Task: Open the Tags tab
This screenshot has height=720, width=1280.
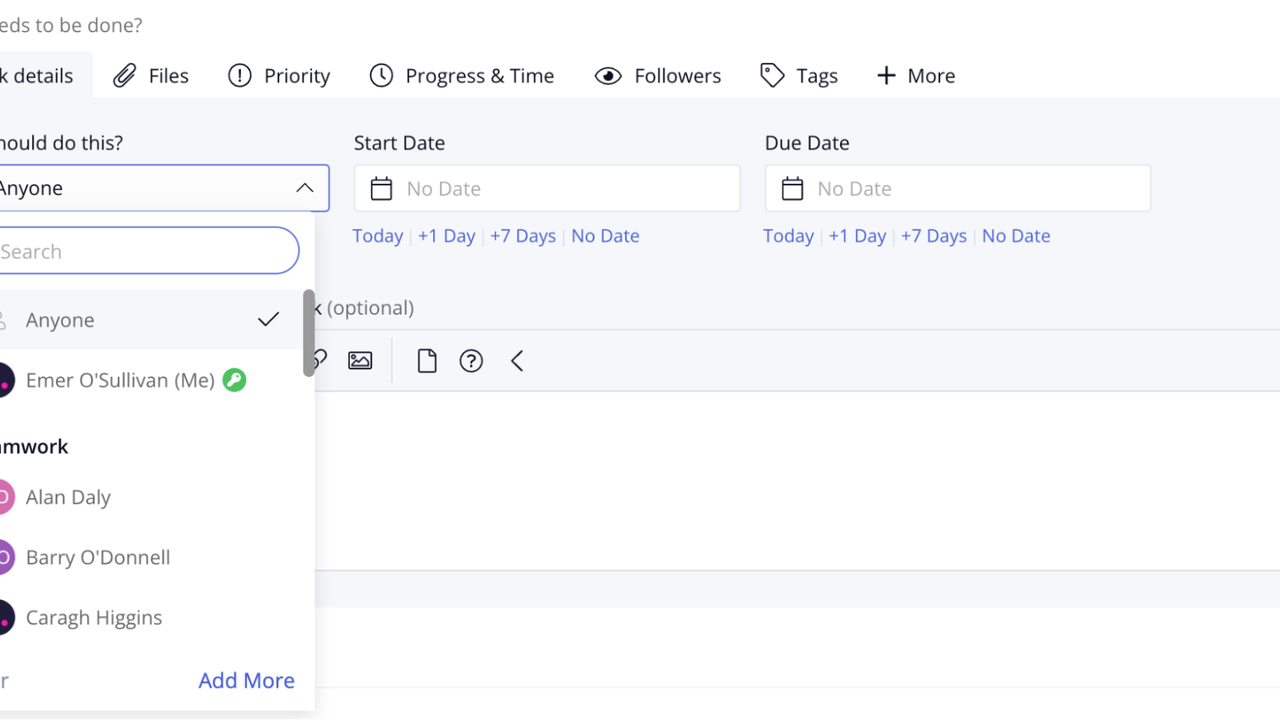Action: (x=799, y=76)
